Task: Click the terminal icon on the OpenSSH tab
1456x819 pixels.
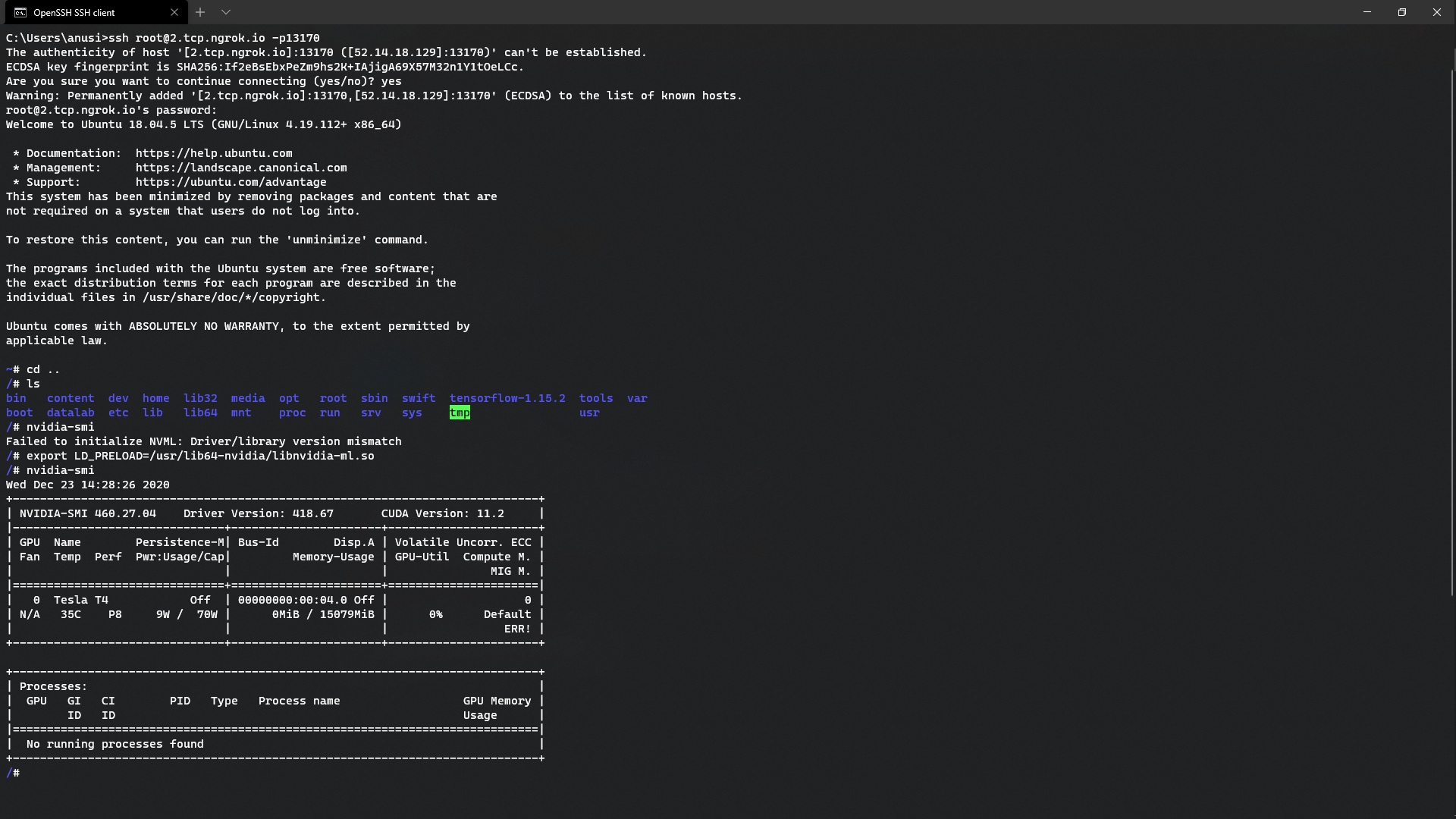Action: pyautogui.click(x=20, y=12)
